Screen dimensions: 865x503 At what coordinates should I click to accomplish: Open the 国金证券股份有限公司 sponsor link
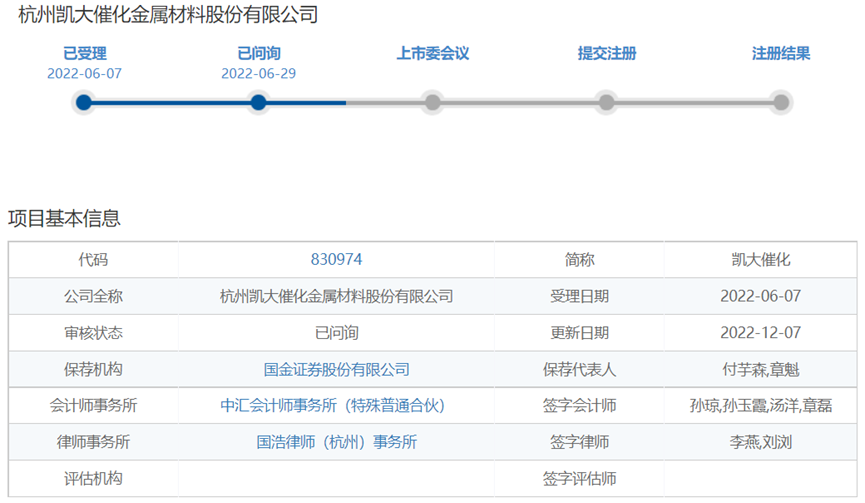coord(337,369)
